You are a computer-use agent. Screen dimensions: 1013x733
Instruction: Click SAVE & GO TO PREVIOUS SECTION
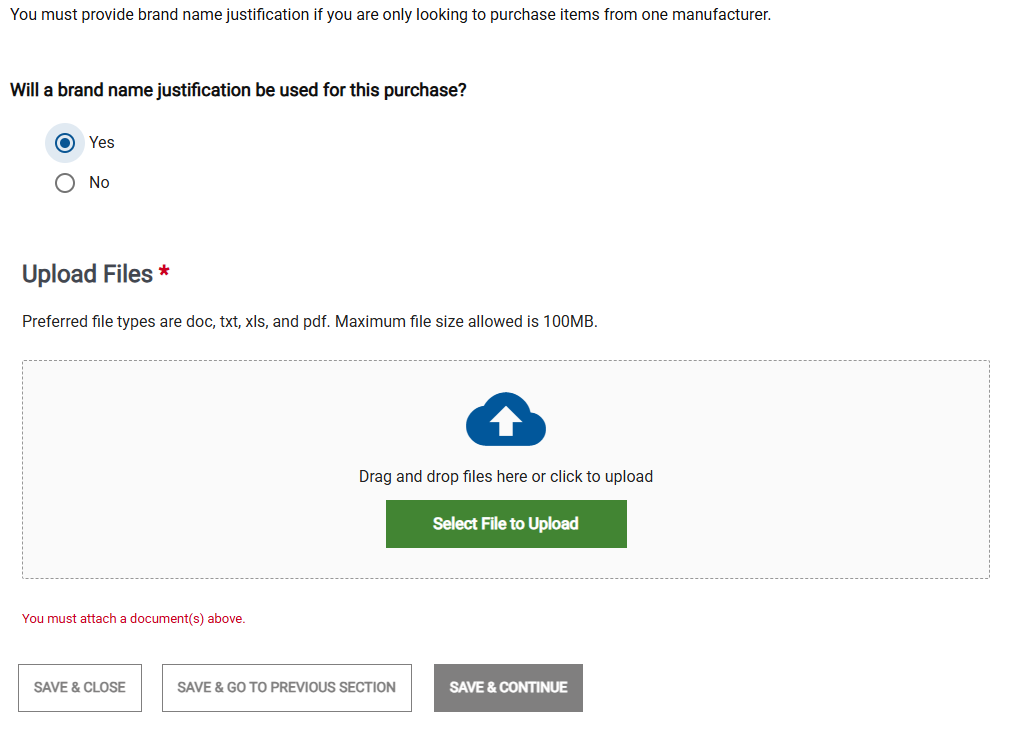286,687
